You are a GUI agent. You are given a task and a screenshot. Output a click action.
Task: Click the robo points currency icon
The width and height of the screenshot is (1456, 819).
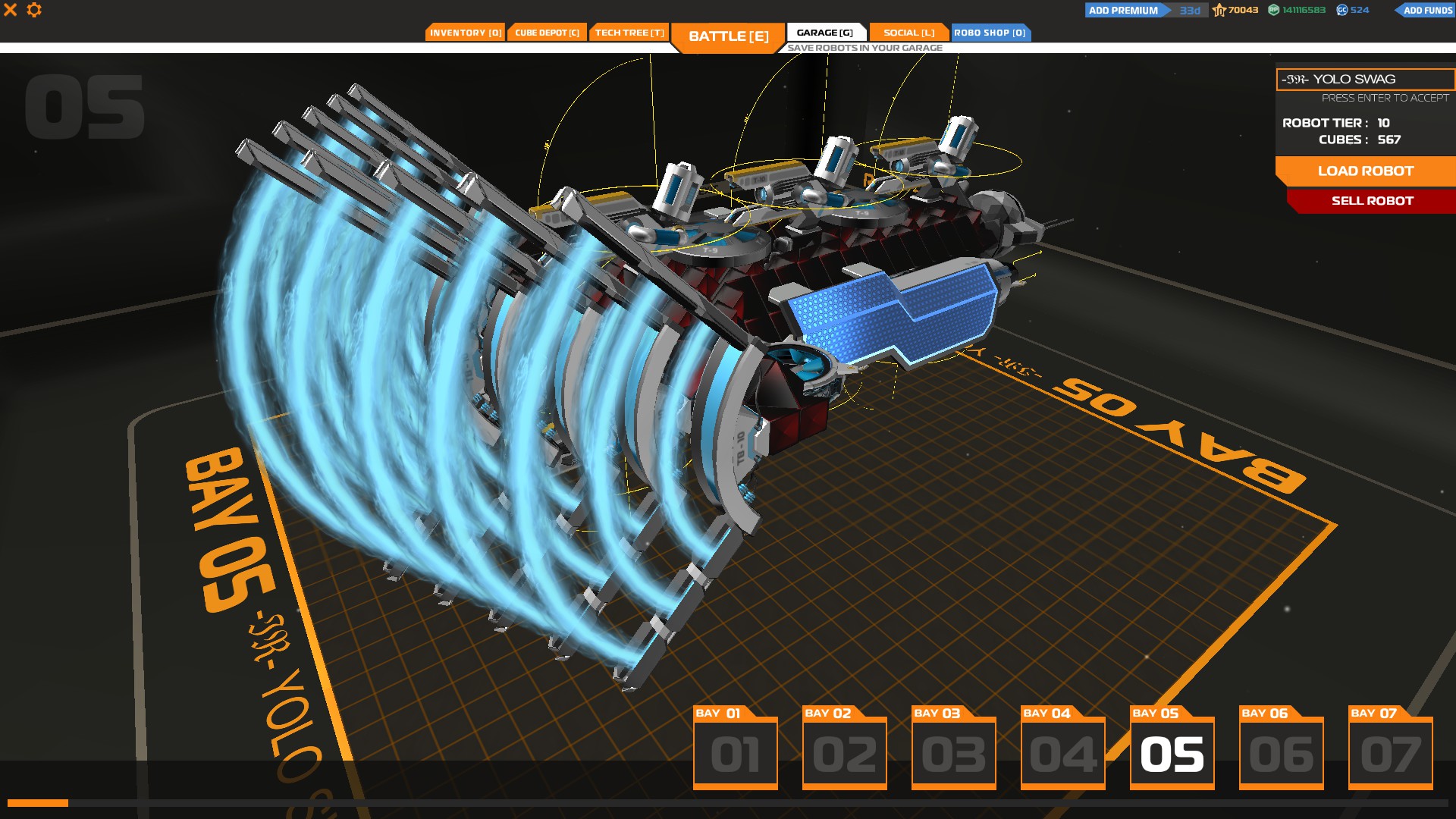pyautogui.click(x=1274, y=10)
